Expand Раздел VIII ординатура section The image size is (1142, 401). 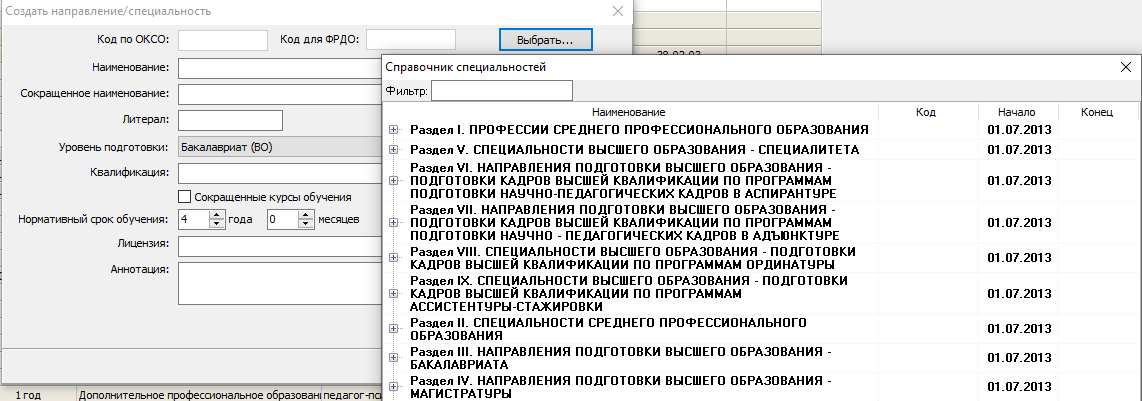[x=394, y=257]
